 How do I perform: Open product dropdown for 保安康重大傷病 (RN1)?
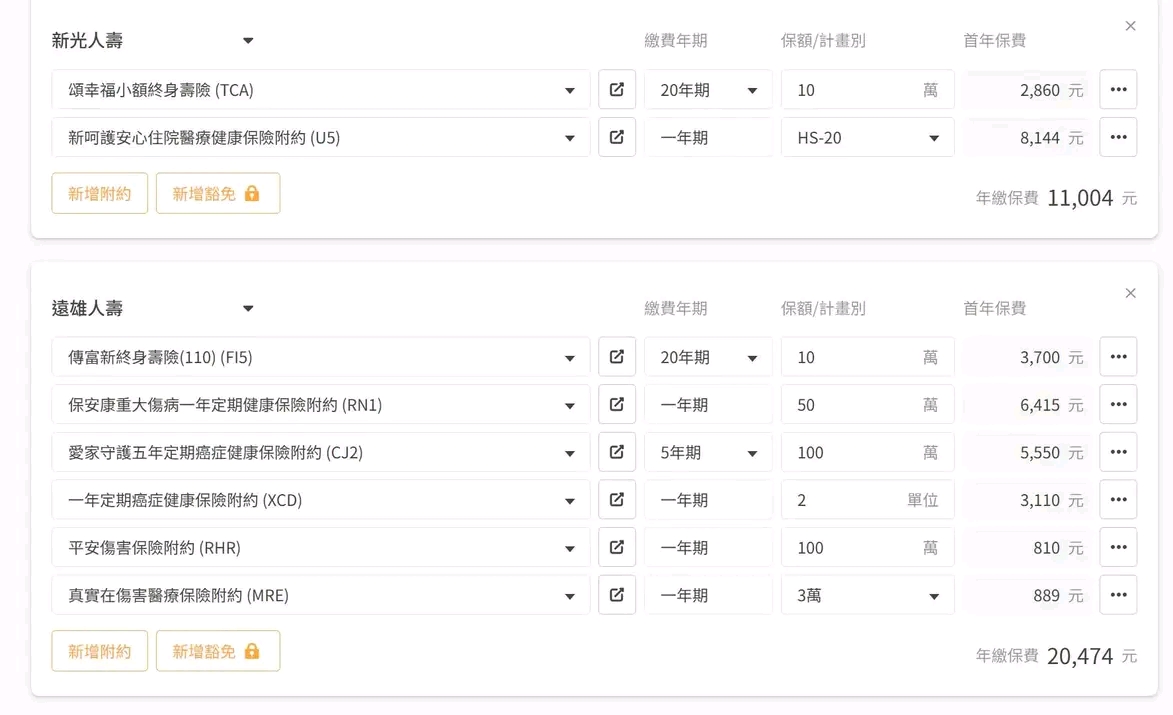pos(321,405)
